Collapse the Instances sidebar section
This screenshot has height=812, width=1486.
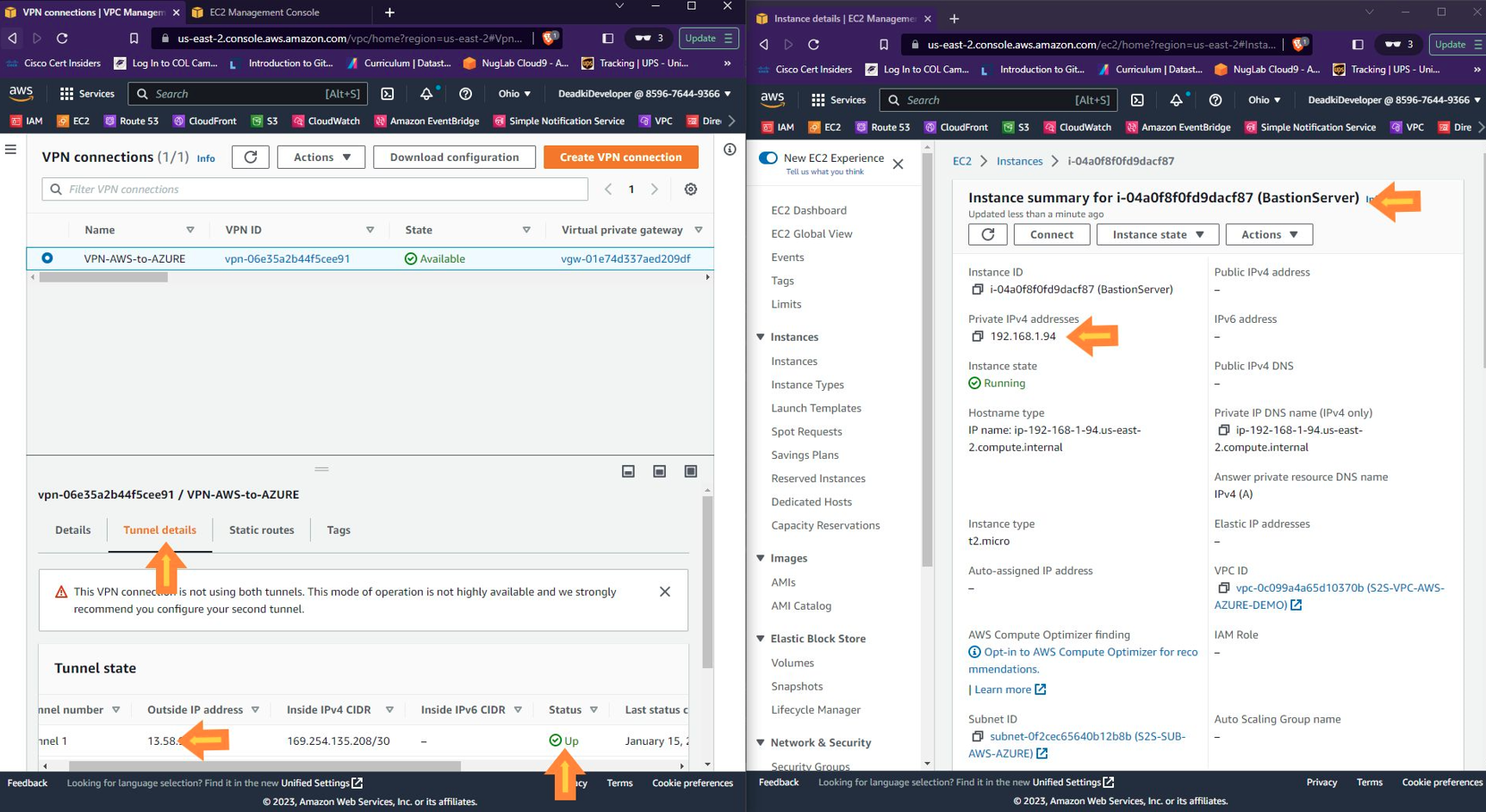coord(761,337)
